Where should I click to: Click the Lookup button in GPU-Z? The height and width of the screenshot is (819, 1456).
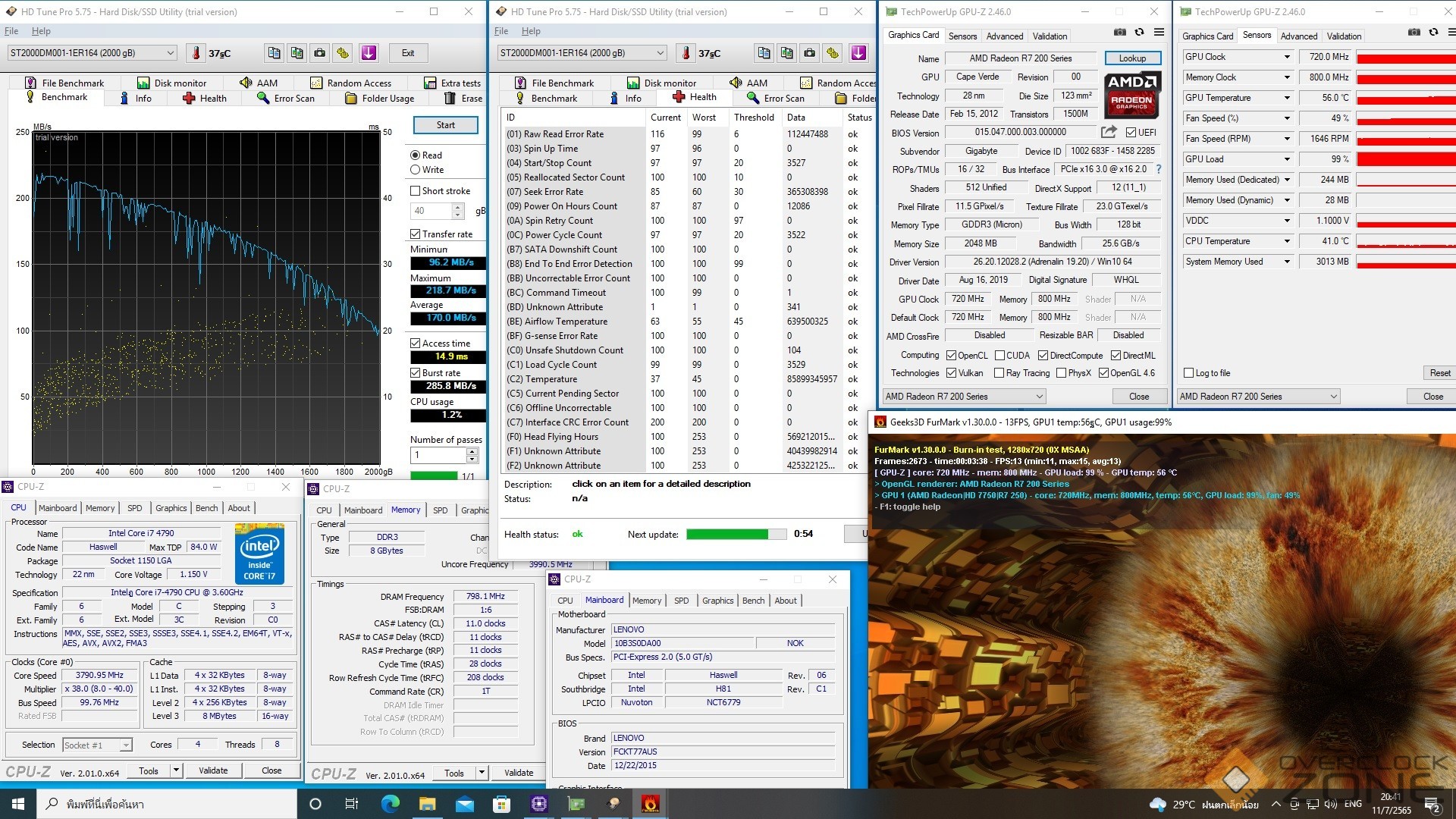(x=1132, y=58)
